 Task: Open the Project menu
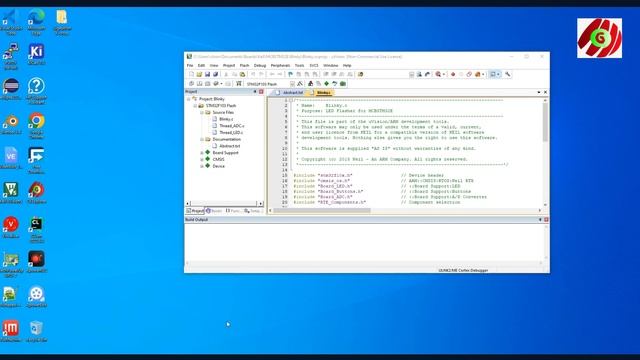tap(229, 65)
